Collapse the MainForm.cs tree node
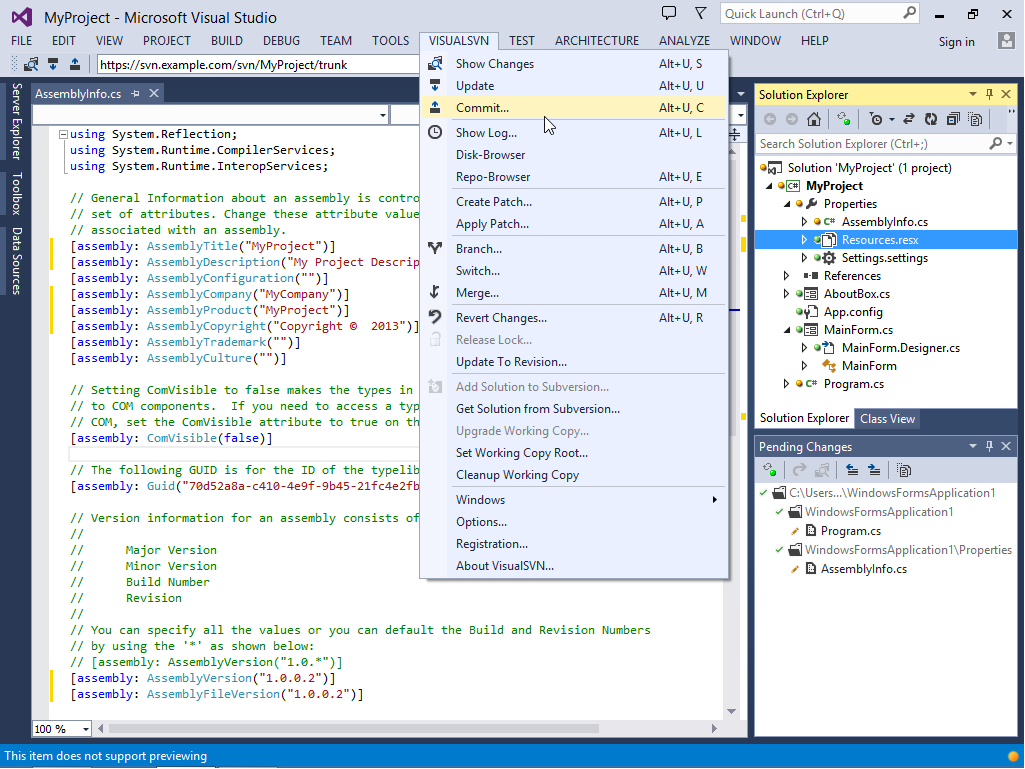The height and width of the screenshot is (769, 1025). [x=786, y=330]
